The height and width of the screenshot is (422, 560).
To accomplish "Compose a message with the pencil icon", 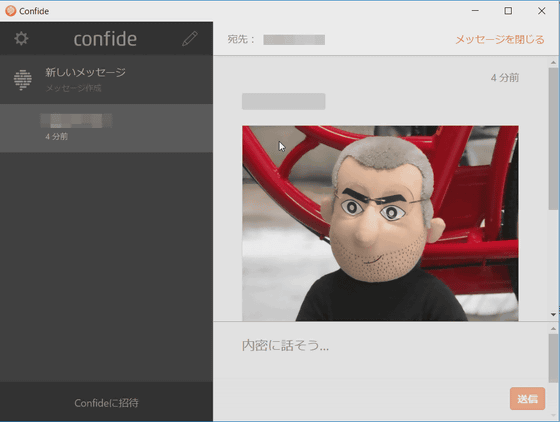I will [190, 38].
